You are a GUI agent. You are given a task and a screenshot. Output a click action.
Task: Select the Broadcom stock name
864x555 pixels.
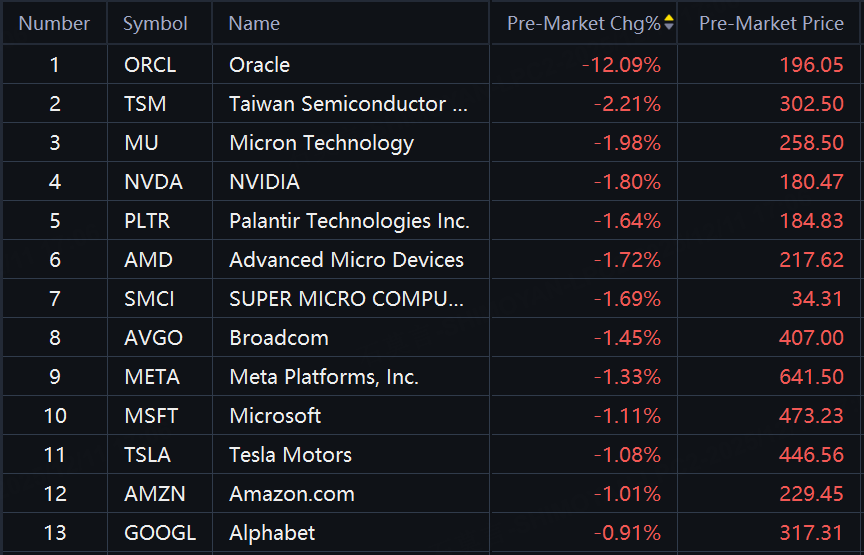click(279, 338)
